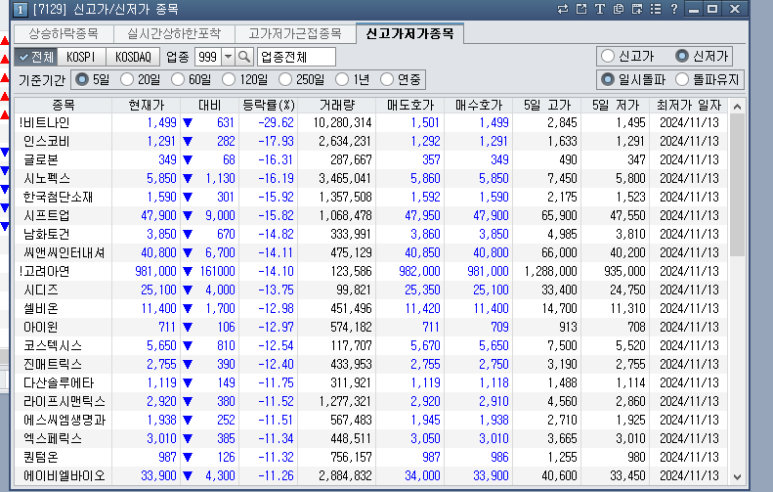Click the T font icon in title bar
The height and width of the screenshot is (492, 773).
coord(599,9)
